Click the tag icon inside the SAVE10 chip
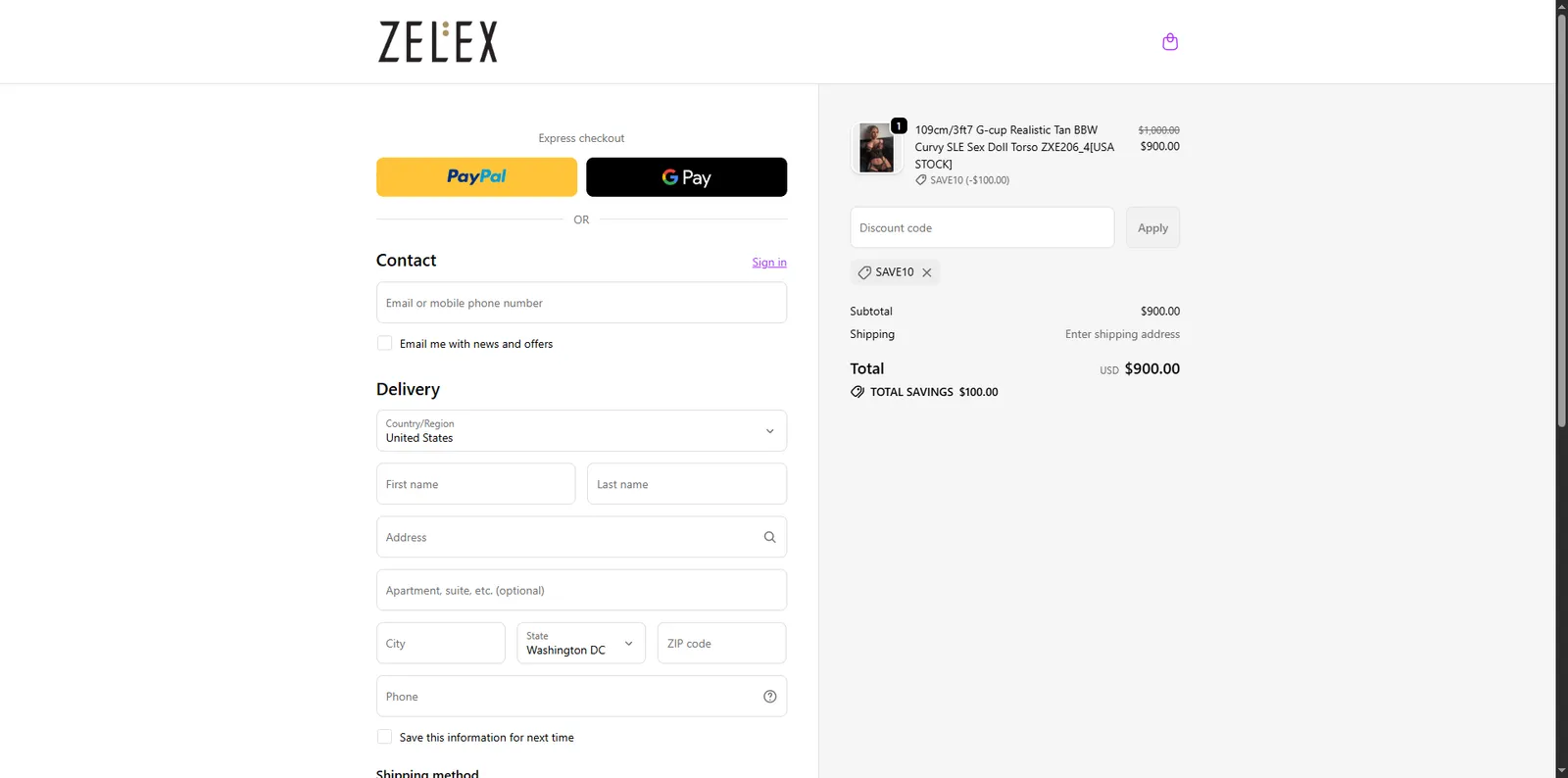 (x=864, y=271)
